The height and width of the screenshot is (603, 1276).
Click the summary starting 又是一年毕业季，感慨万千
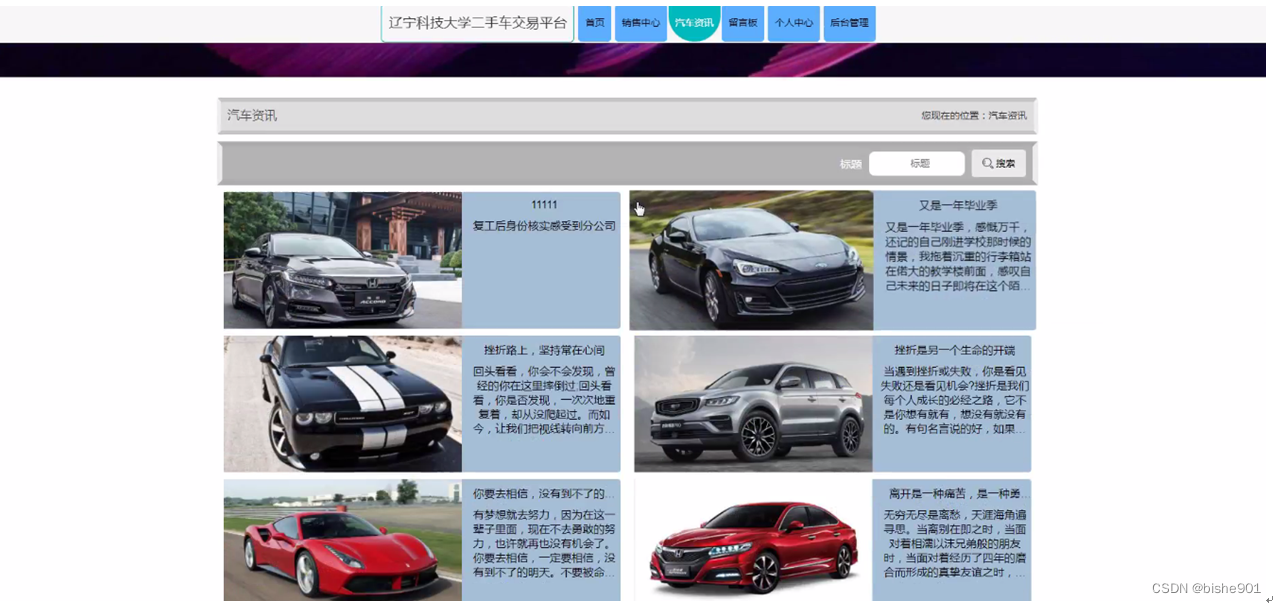click(x=958, y=256)
